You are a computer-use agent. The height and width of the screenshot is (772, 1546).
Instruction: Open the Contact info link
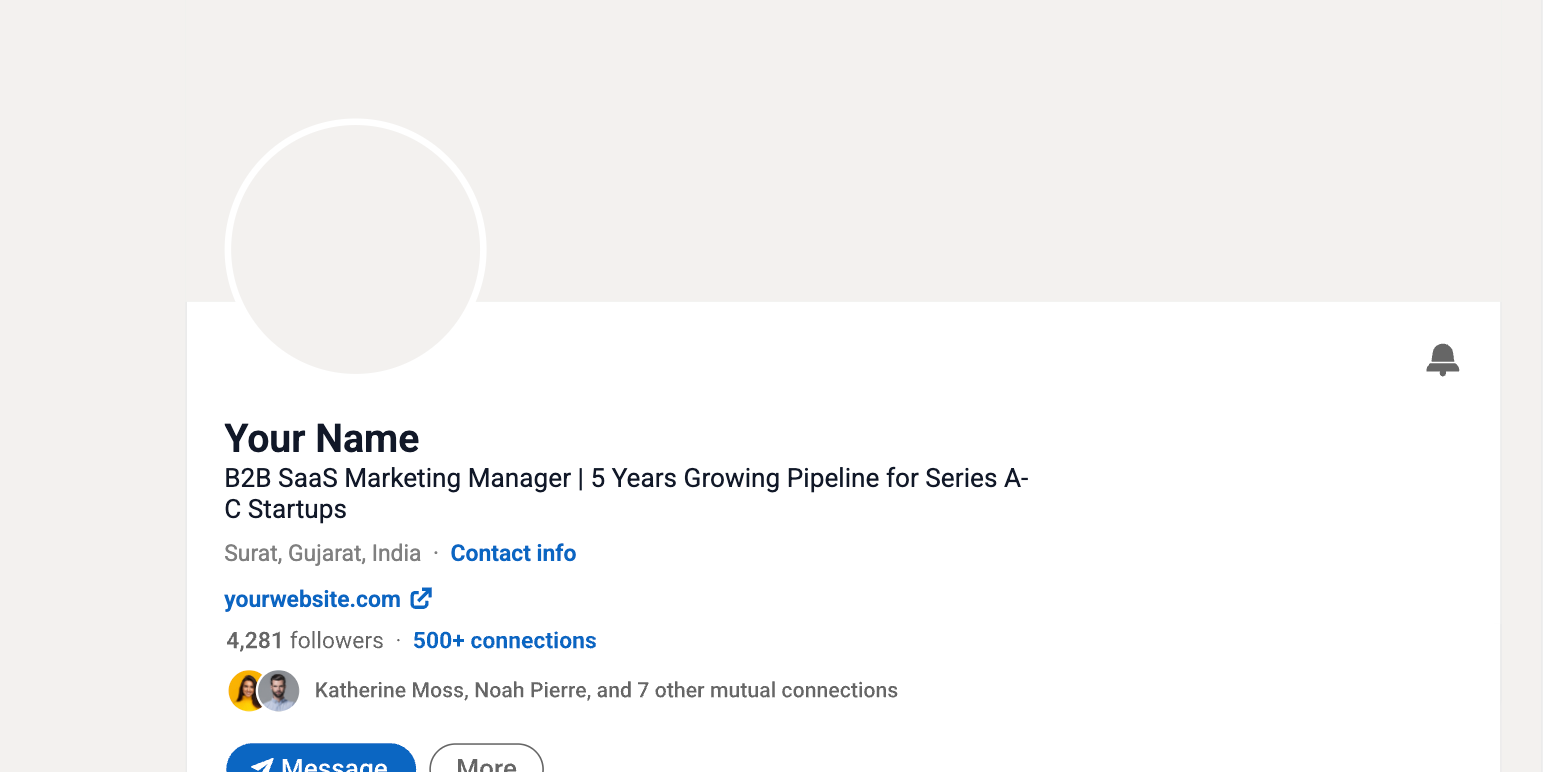(513, 553)
